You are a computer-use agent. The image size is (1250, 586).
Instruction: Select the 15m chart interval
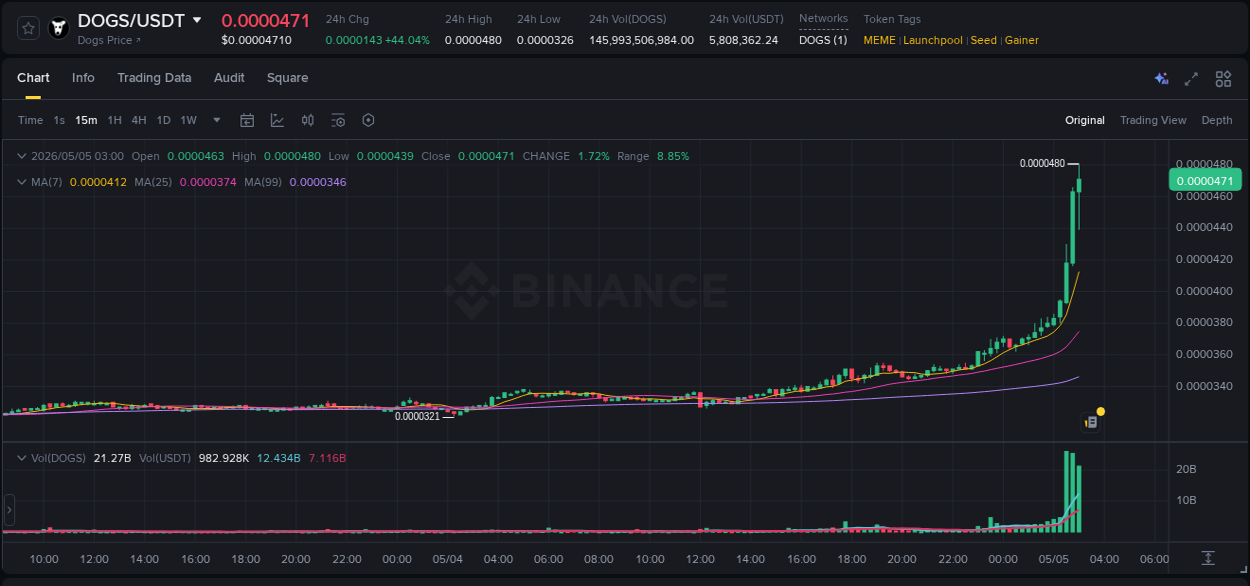[86, 120]
